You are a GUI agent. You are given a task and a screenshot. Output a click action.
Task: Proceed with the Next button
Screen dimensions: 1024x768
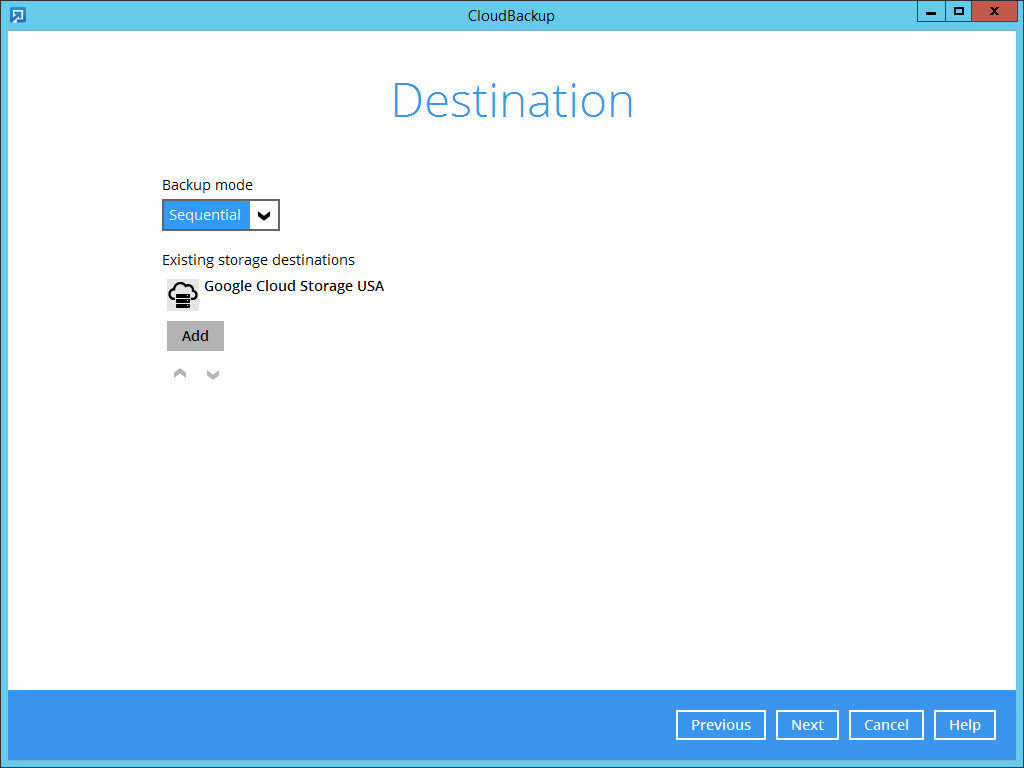pos(807,725)
